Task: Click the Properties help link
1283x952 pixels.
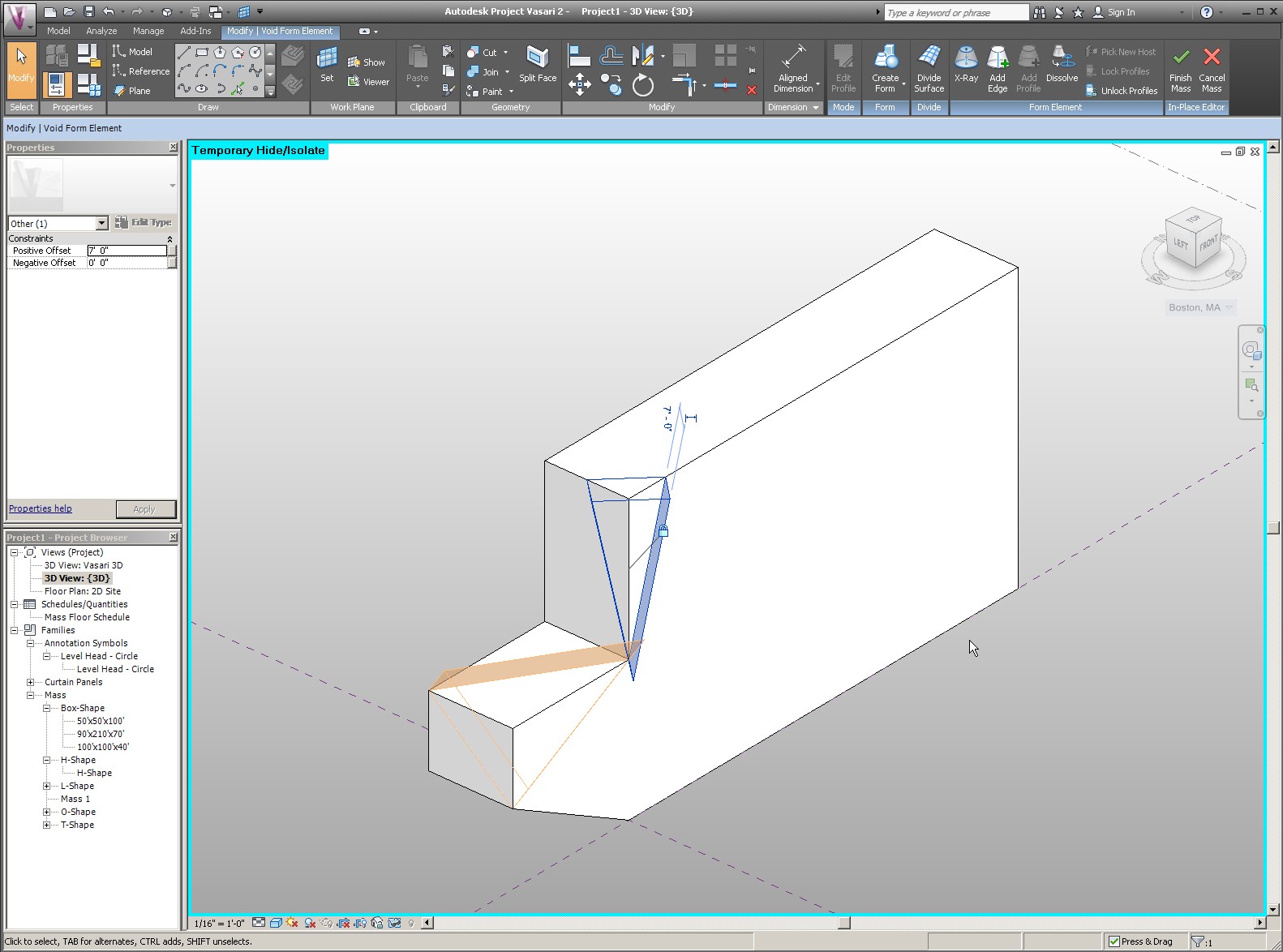Action: pos(41,508)
